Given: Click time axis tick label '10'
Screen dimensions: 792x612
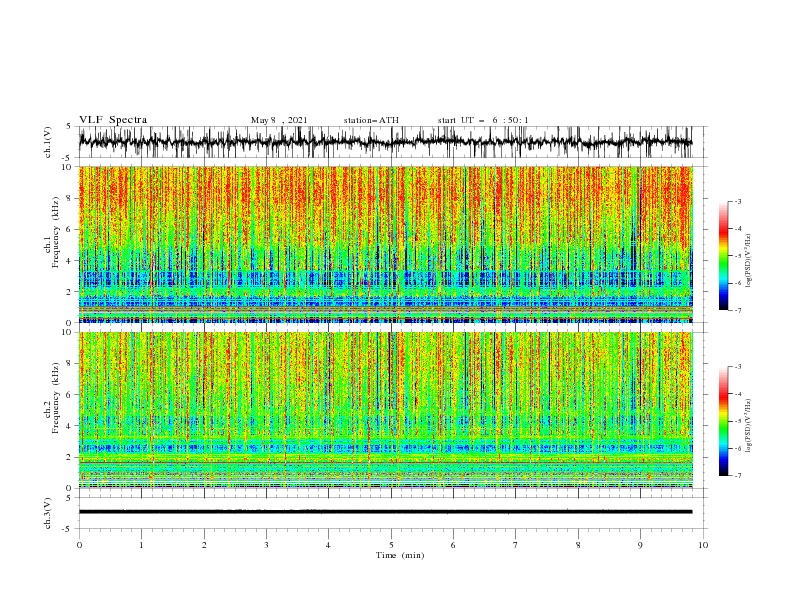Looking at the screenshot, I should pos(703,545).
